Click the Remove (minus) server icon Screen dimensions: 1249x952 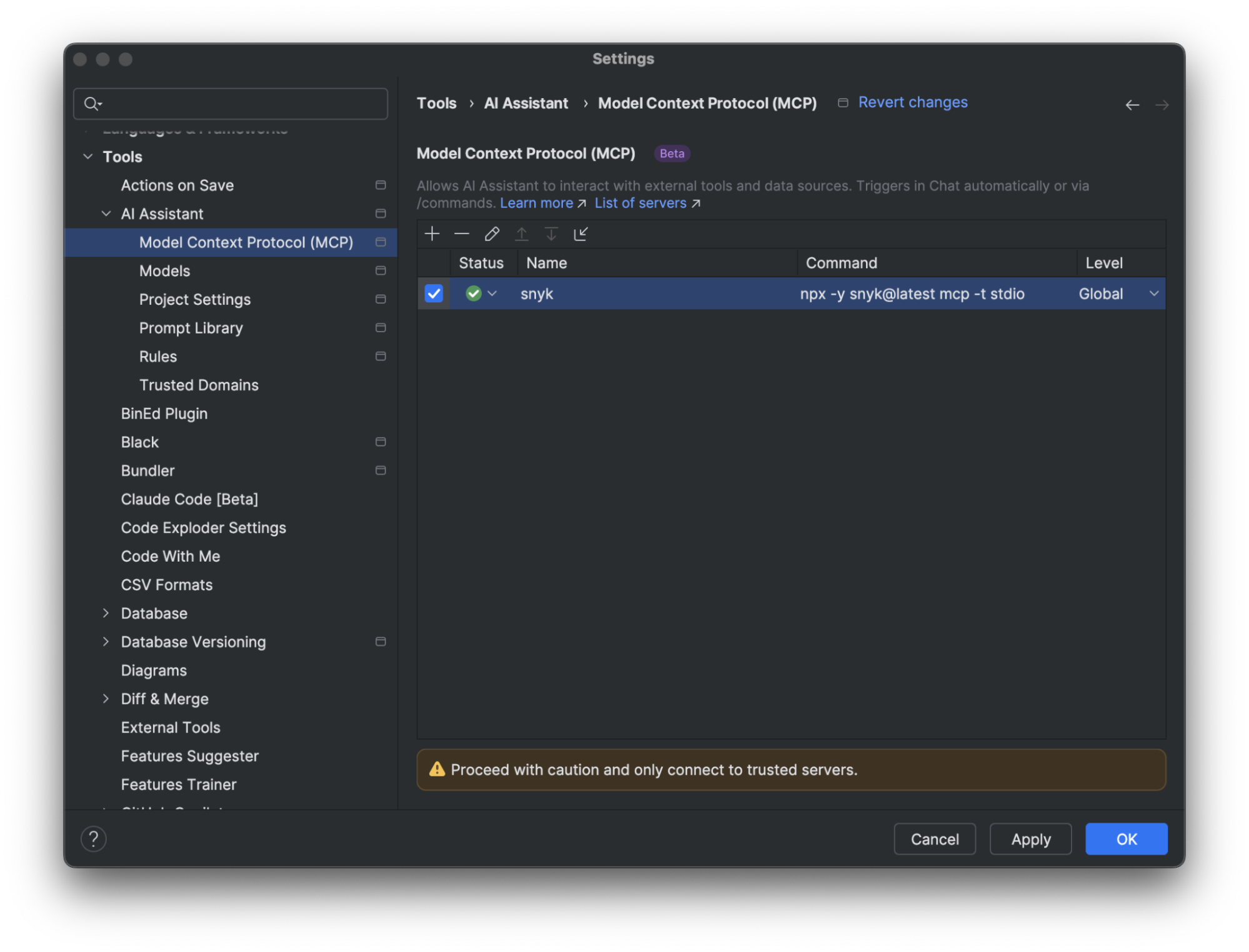coord(462,234)
